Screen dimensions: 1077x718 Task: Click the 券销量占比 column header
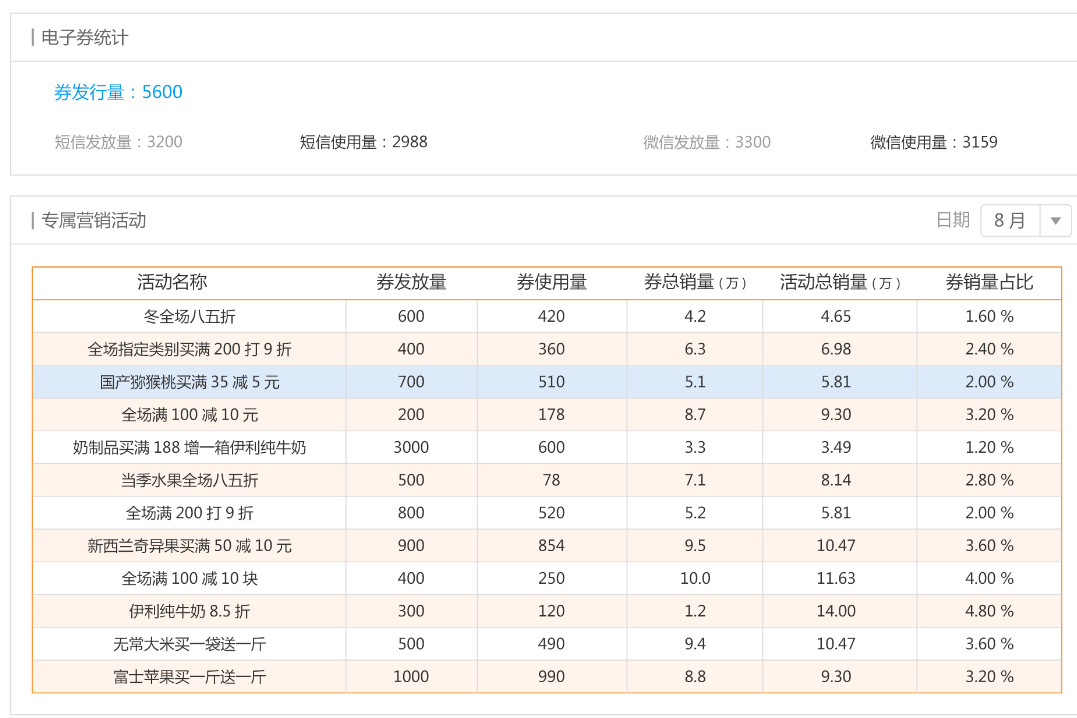click(x=989, y=282)
